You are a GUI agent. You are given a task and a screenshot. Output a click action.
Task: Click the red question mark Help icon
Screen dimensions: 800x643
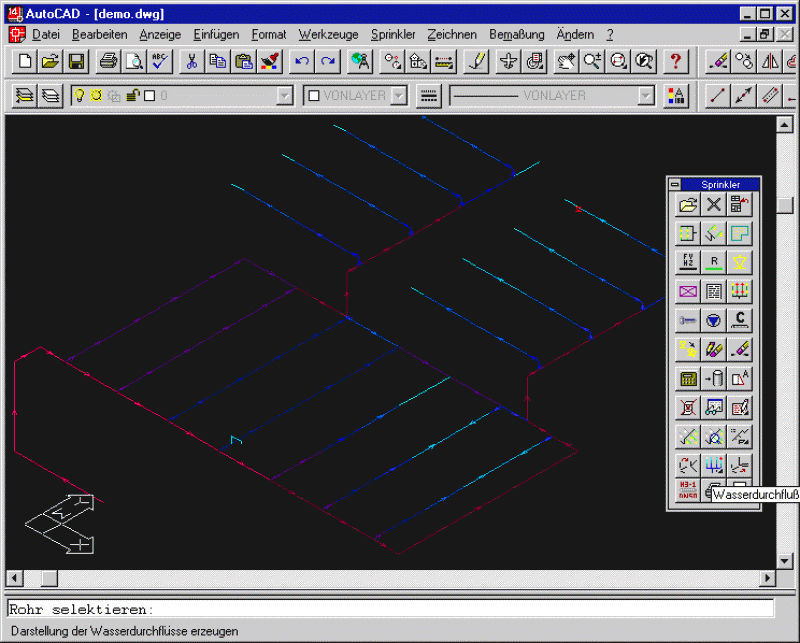(x=673, y=61)
